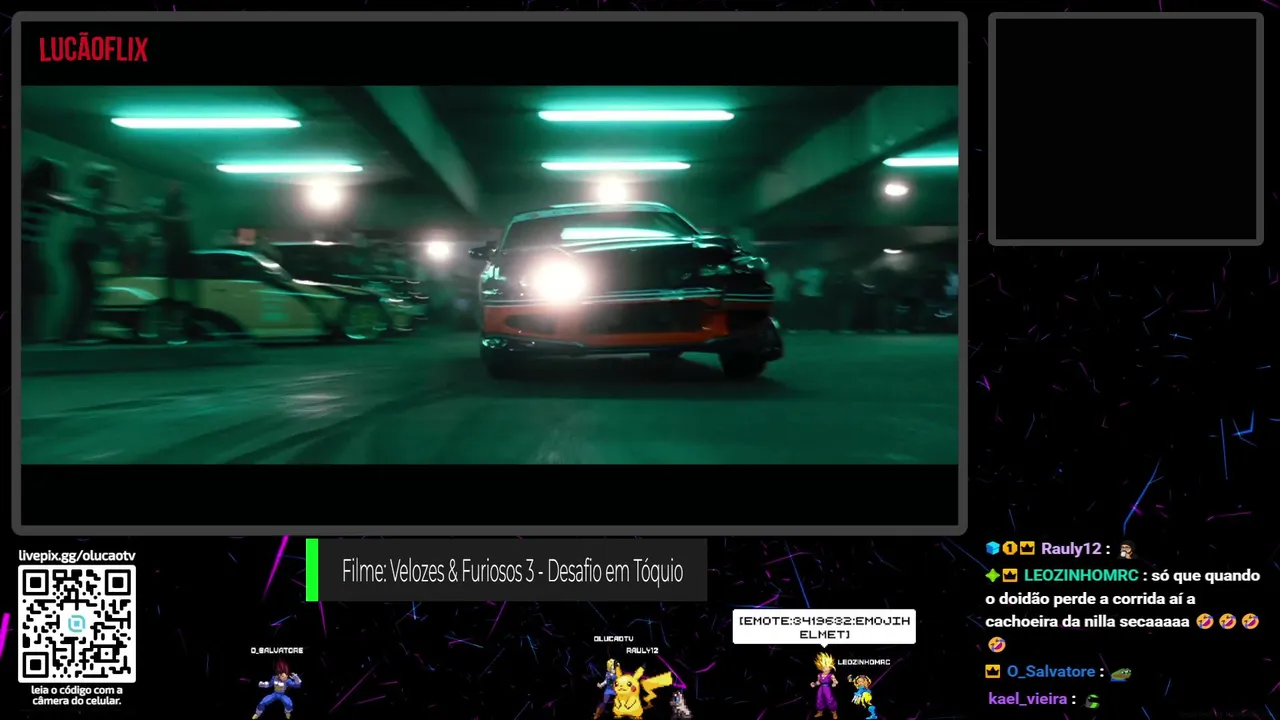Click the EMOTE:3419632 speech bubble
Screen dimensions: 1280x720
point(824,627)
